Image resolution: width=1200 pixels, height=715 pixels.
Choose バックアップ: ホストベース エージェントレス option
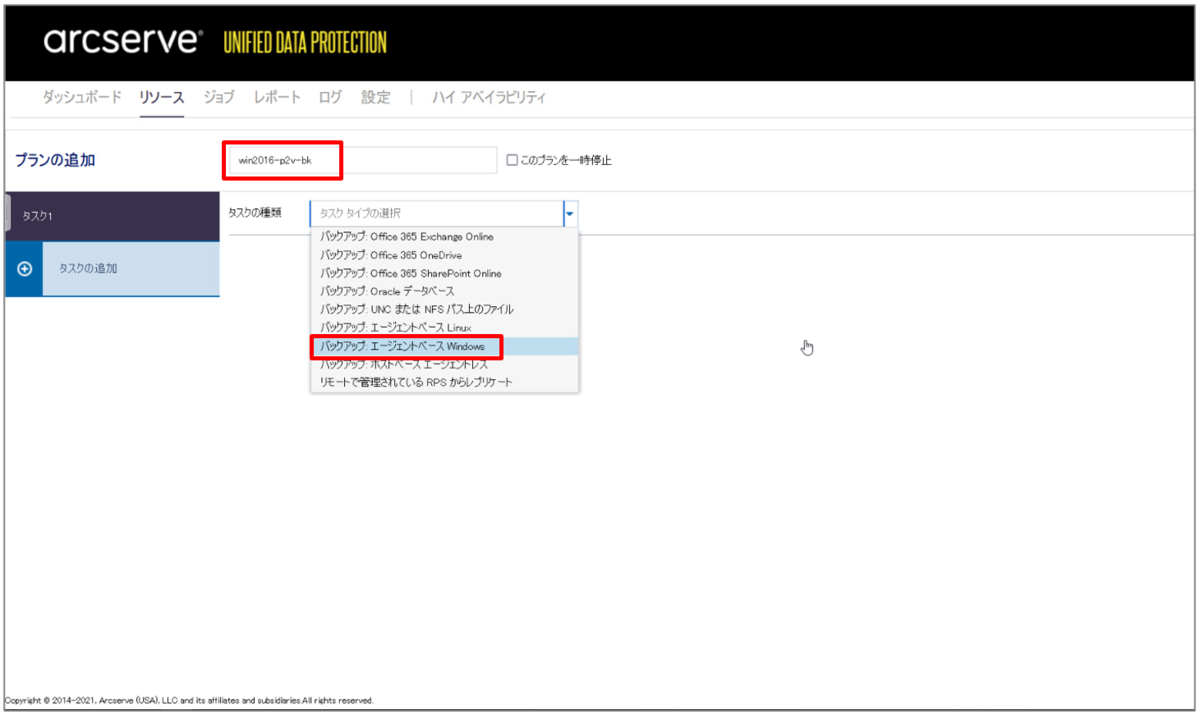(x=444, y=364)
